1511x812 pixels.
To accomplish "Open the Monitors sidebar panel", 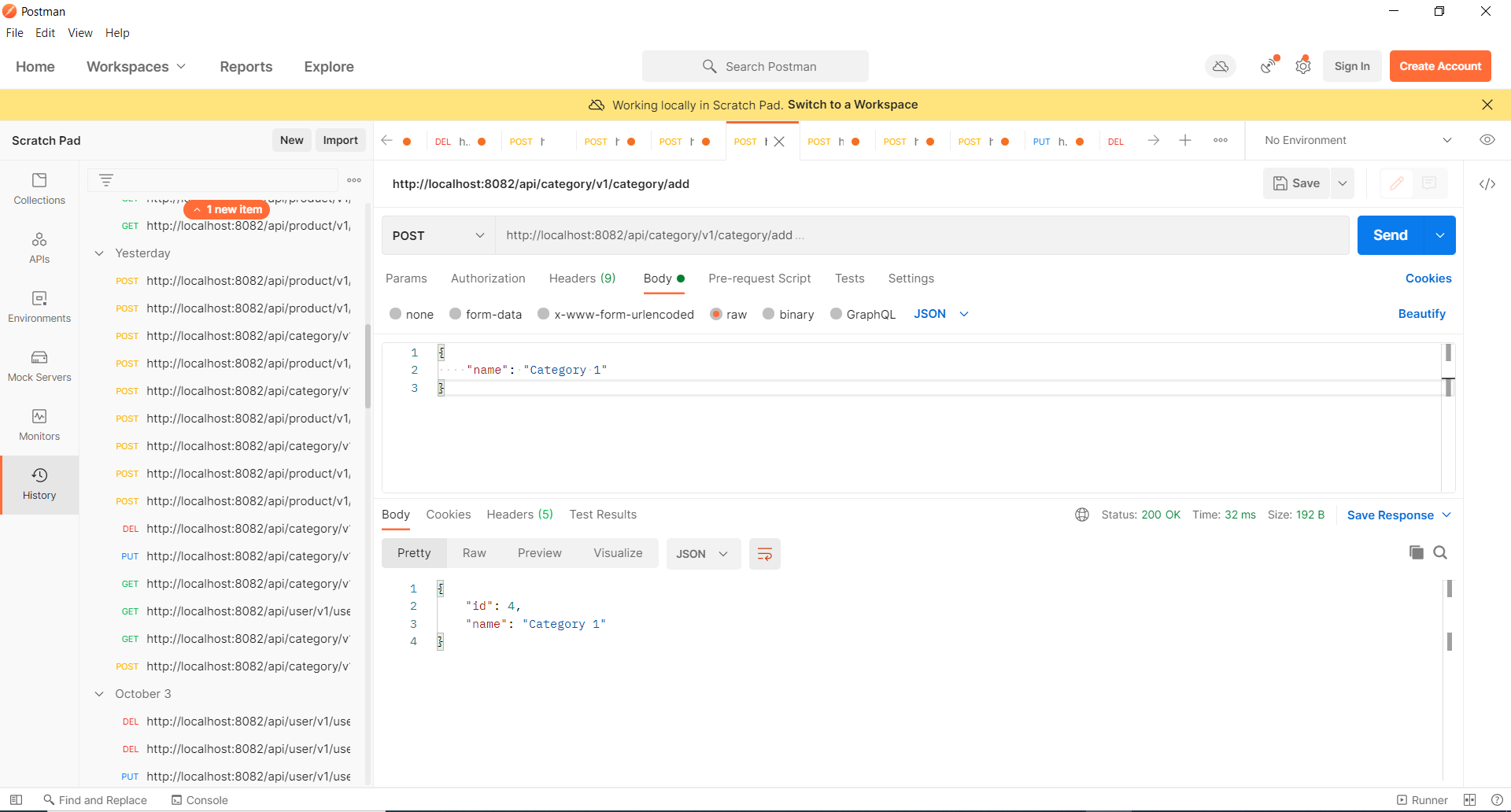I will (x=39, y=426).
